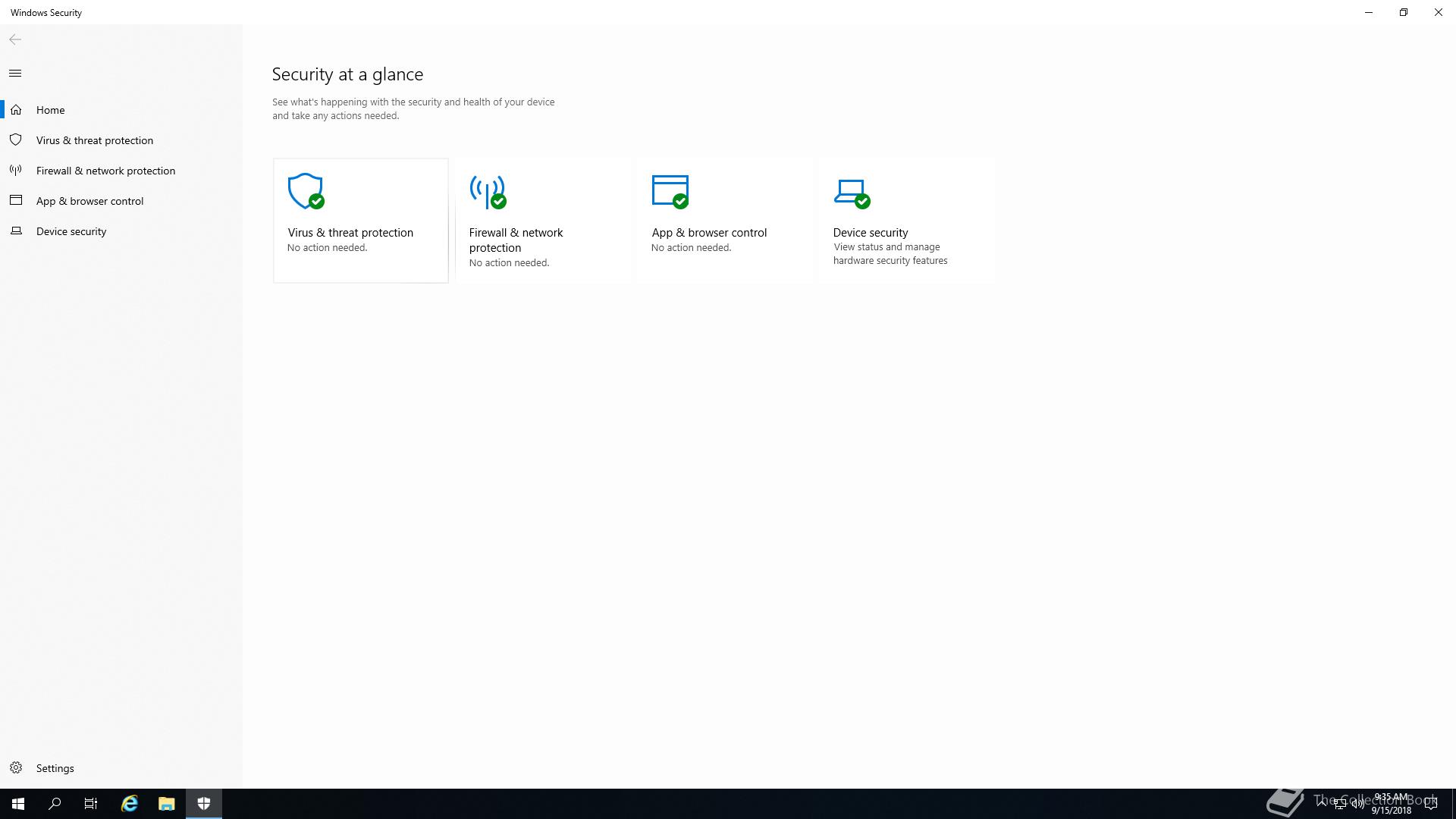1456x819 pixels.
Task: Click 'View status and manage hardware security features'
Action: (890, 254)
